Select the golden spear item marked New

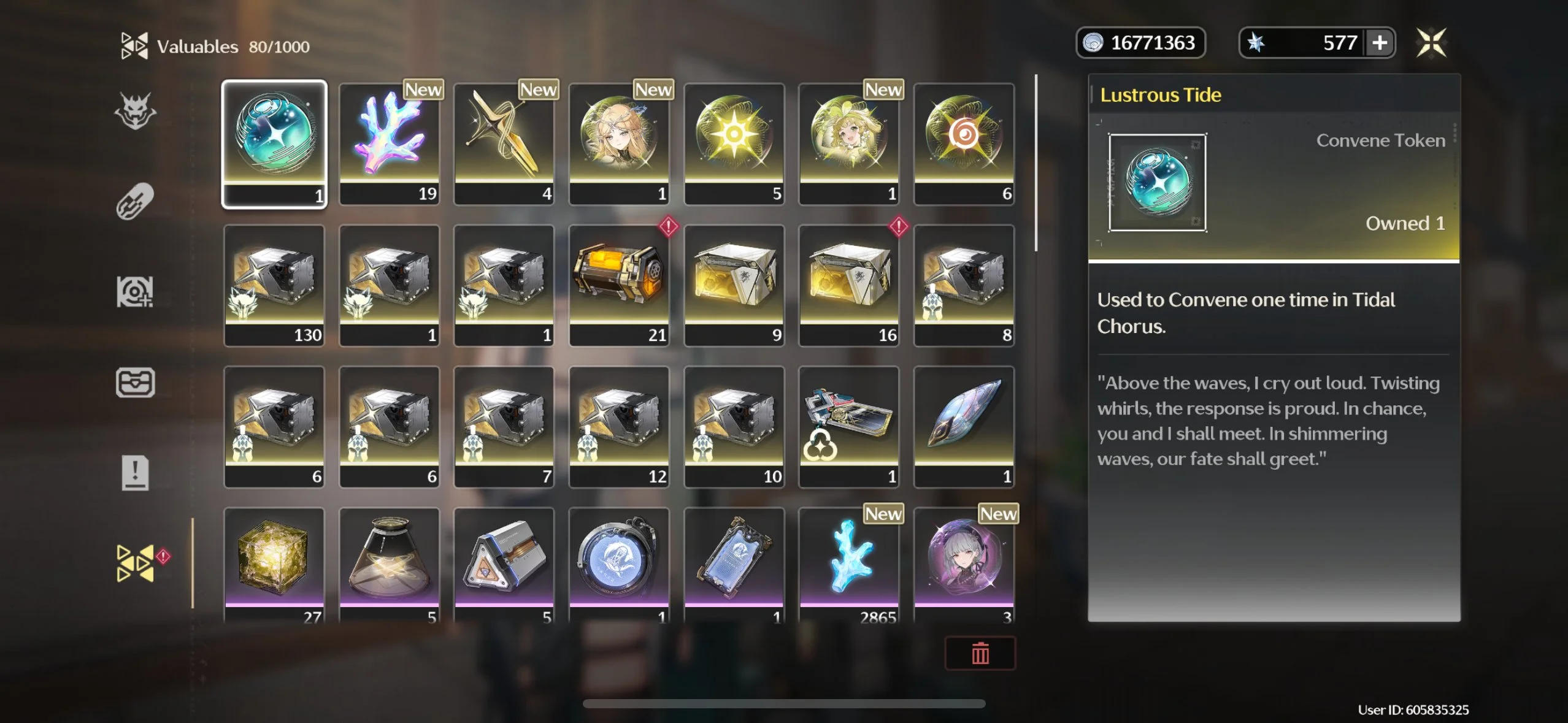(504, 144)
